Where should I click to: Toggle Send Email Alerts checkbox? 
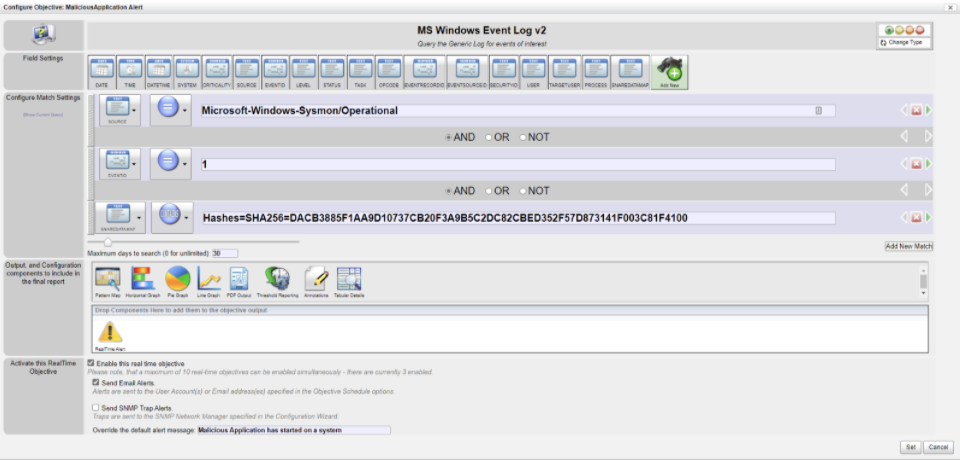coord(96,383)
